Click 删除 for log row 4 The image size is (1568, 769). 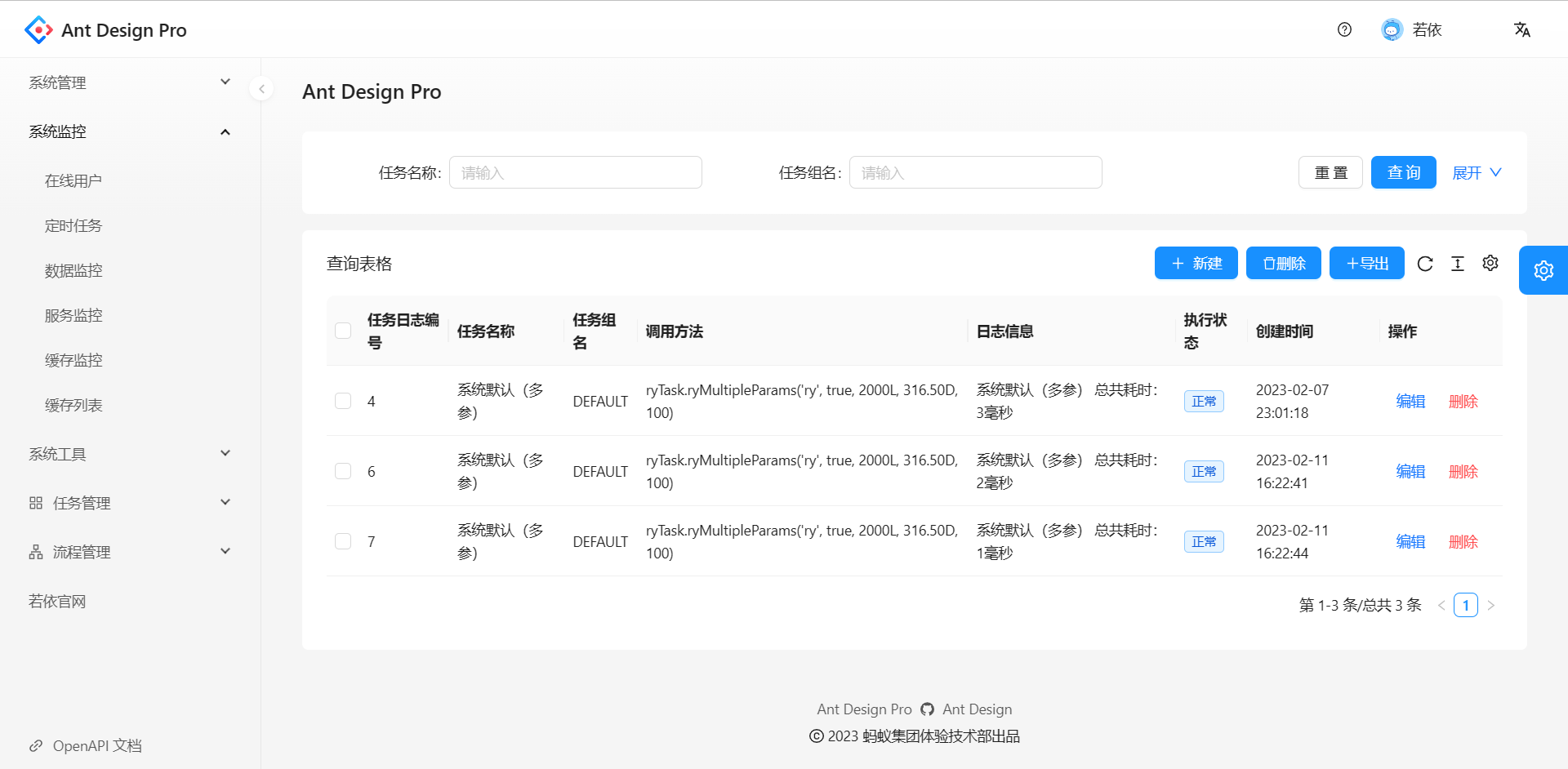click(x=1463, y=401)
